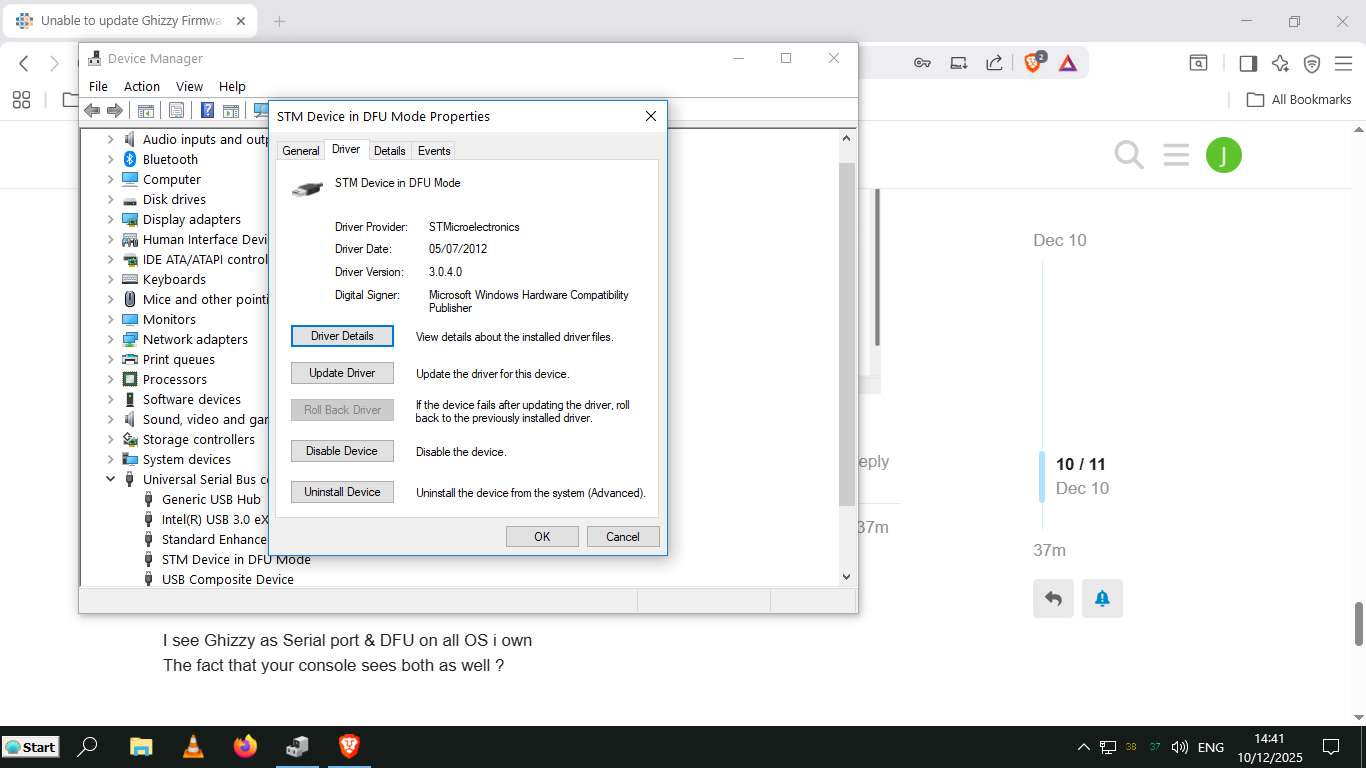Select USB Composite Device in the tree

227,579
